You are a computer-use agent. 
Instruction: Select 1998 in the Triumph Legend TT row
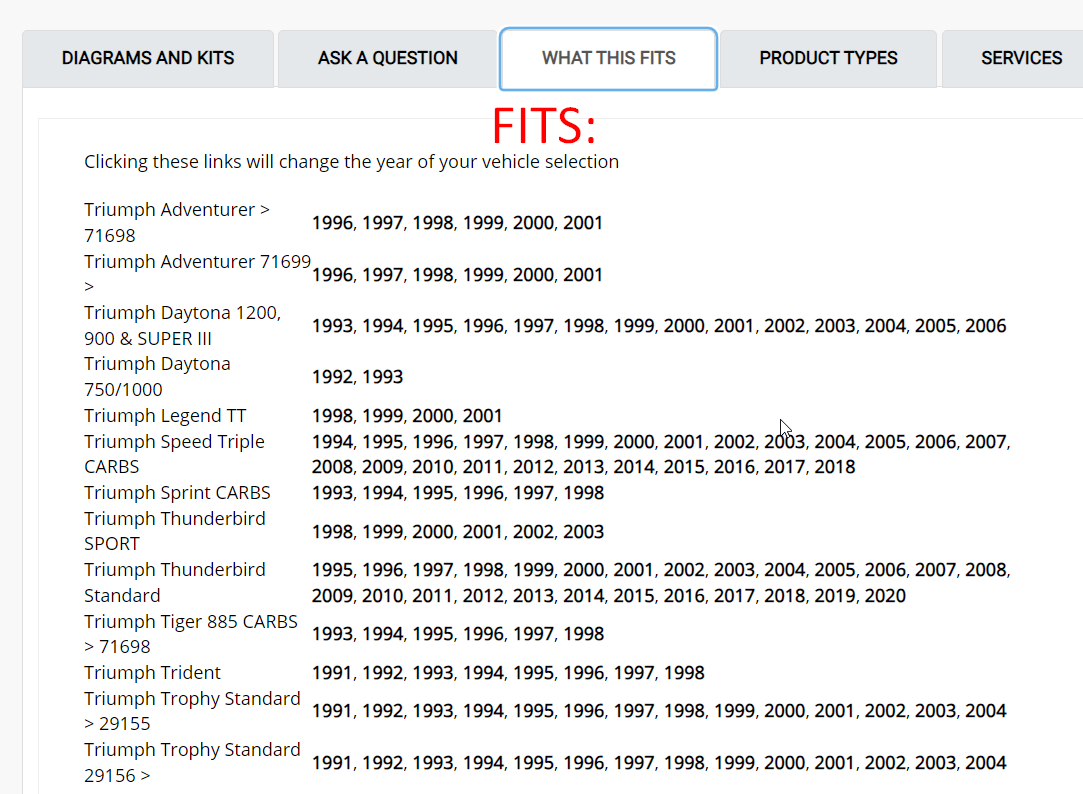[332, 416]
